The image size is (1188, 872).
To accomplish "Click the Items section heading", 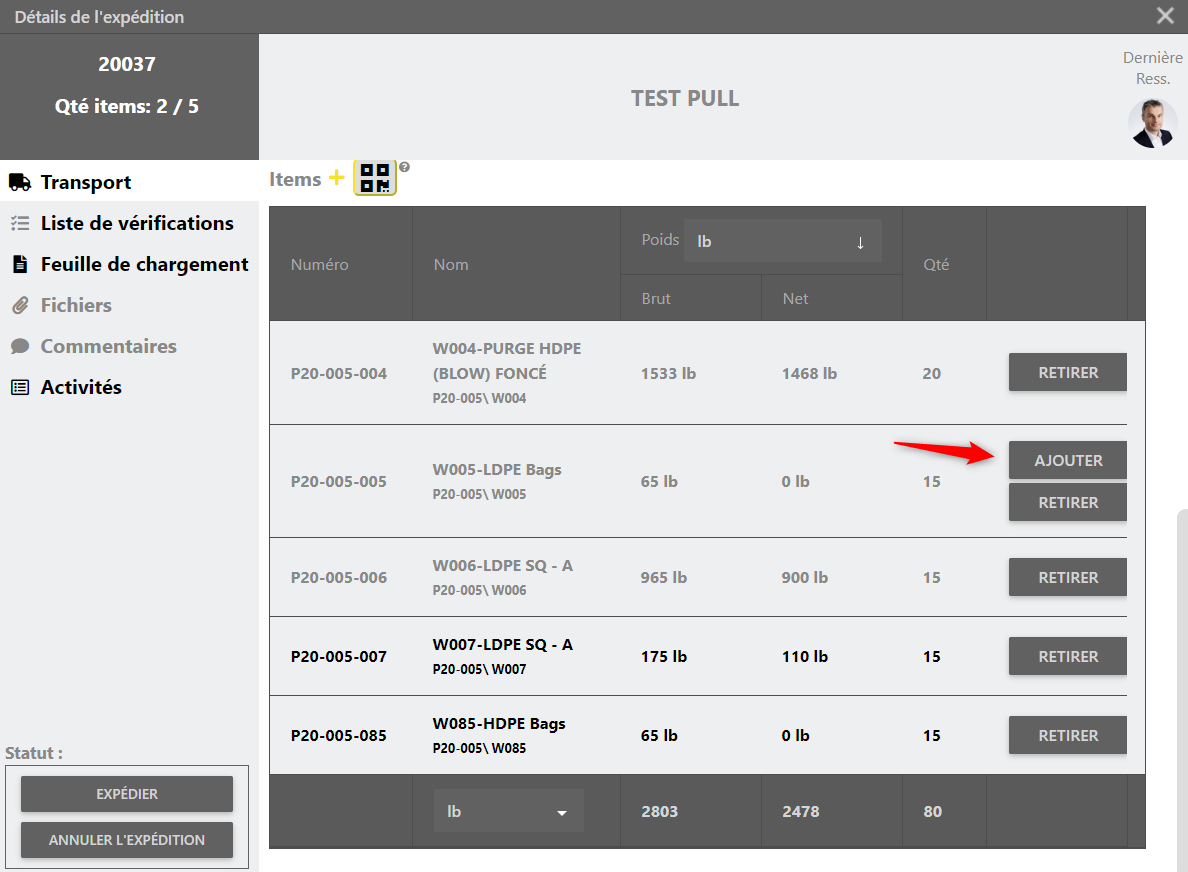I will [295, 180].
